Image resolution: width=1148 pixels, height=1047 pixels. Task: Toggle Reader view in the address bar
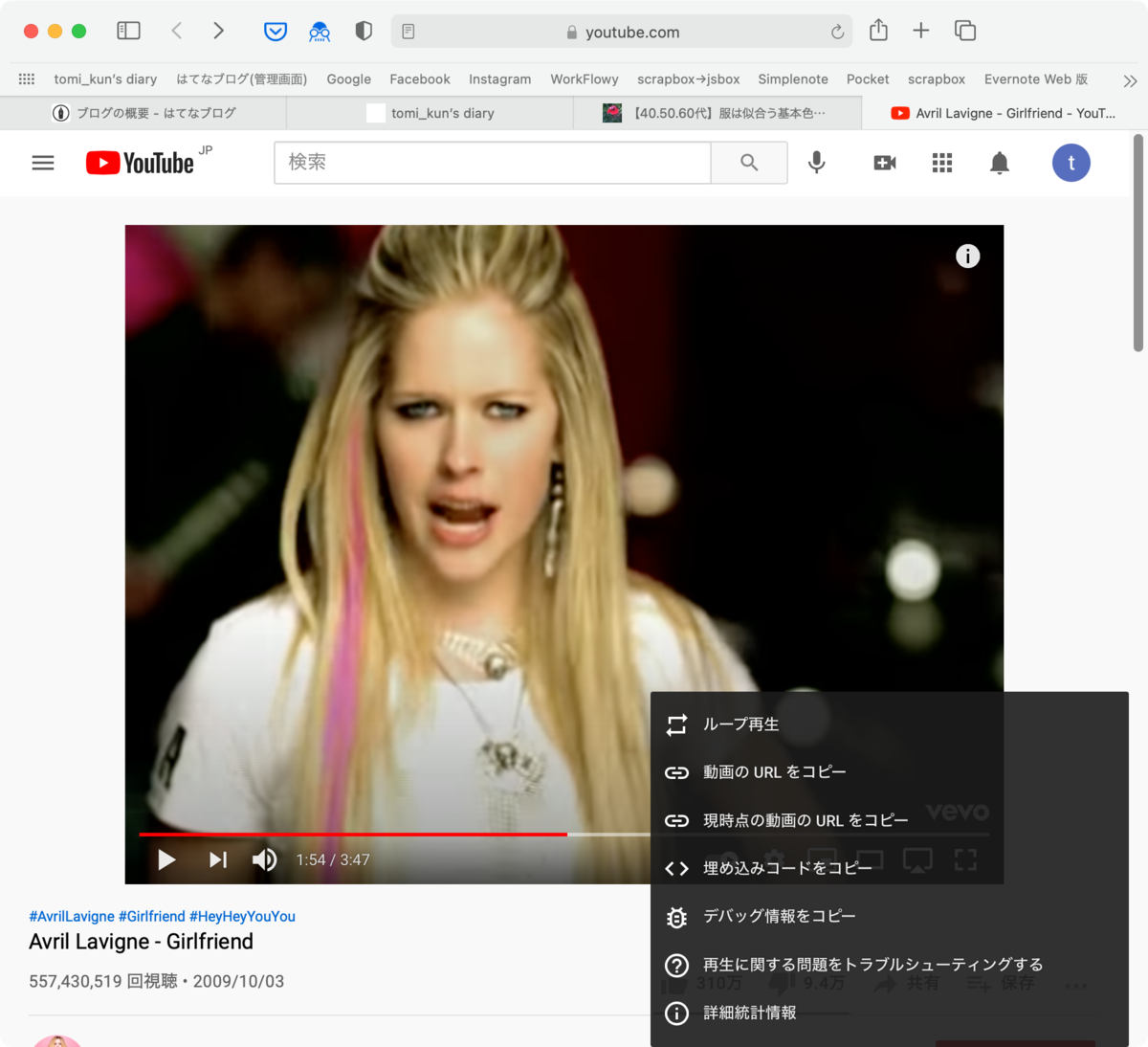coord(408,32)
